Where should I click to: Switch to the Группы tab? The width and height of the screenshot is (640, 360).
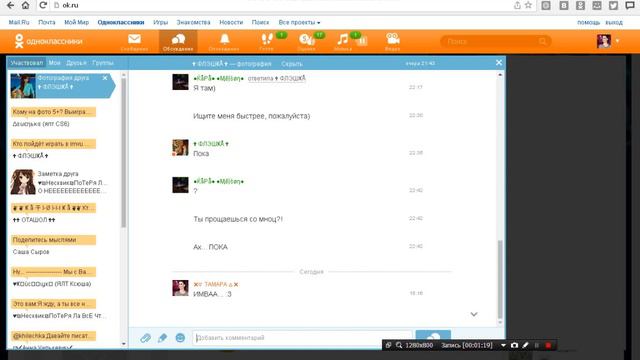(x=103, y=63)
